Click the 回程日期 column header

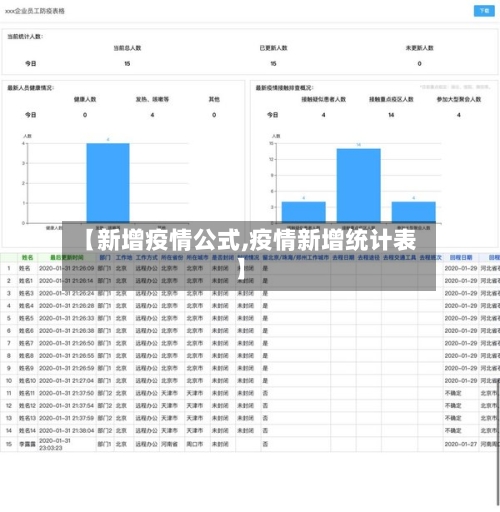(461, 258)
